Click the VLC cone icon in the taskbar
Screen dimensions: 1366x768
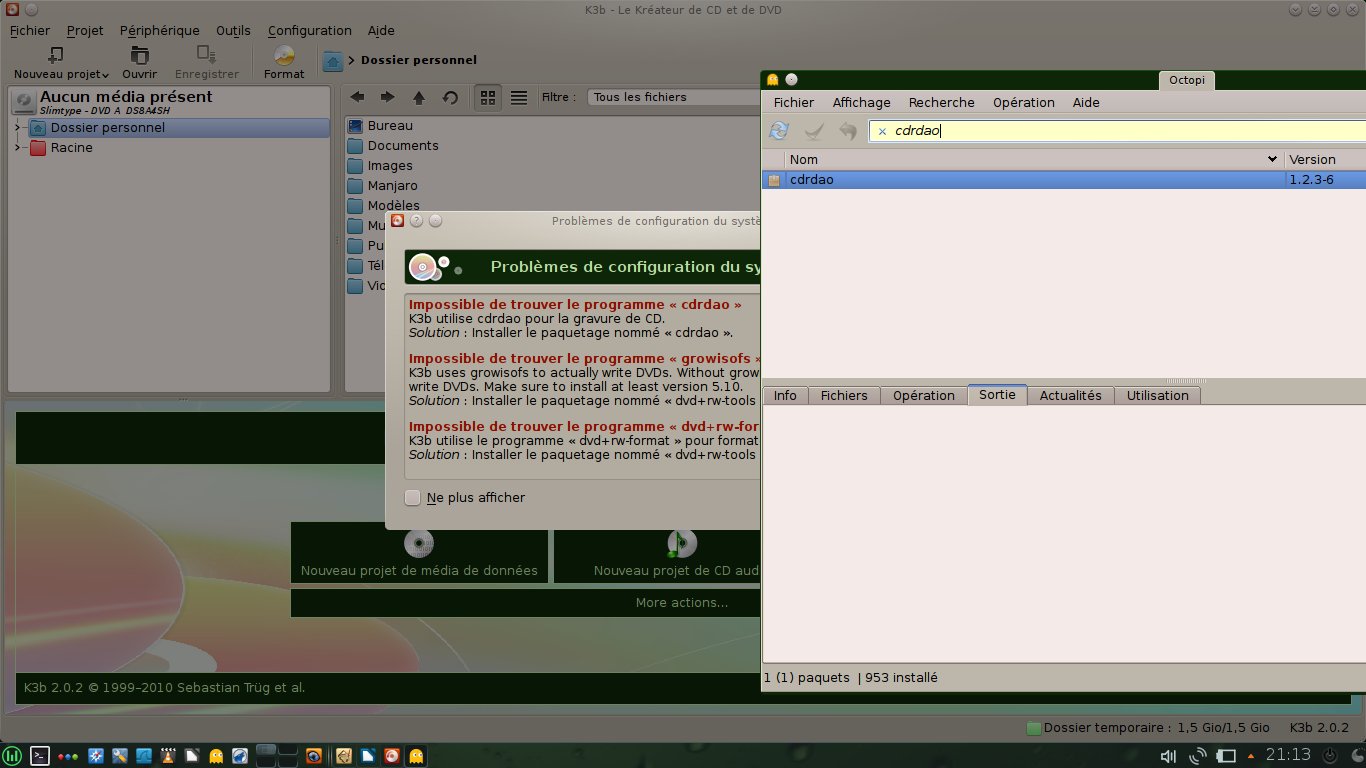click(168, 756)
